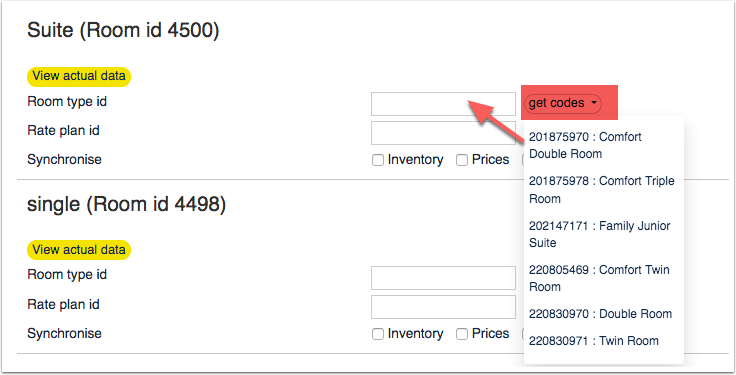The width and height of the screenshot is (736, 375).
Task: Enable Prices sync for Suite
Action: [462, 160]
